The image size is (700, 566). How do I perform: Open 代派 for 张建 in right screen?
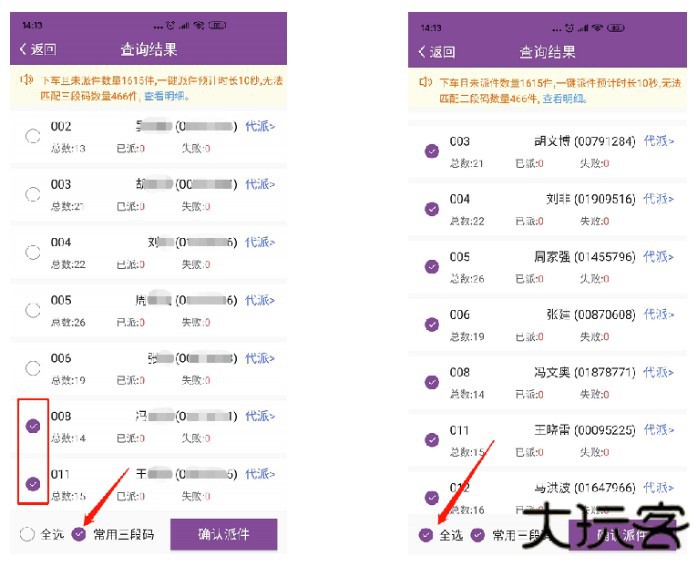658,314
